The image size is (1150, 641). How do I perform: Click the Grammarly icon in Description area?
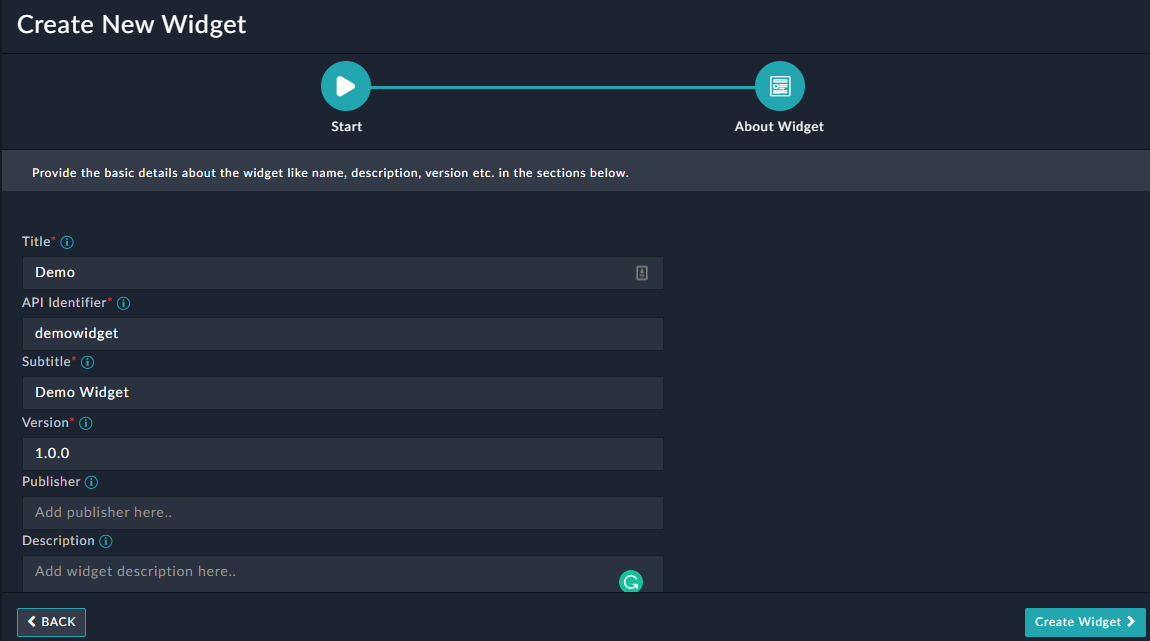[631, 580]
